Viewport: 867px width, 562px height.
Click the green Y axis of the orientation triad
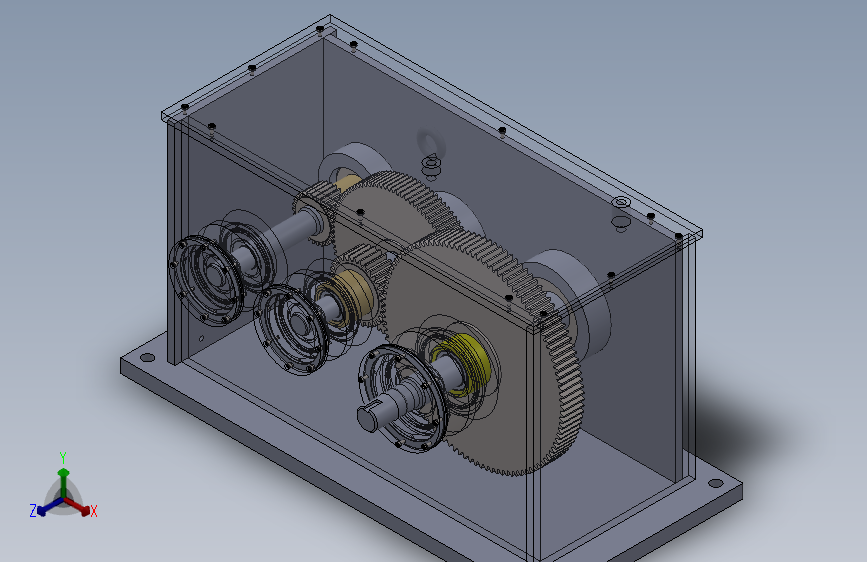(64, 482)
